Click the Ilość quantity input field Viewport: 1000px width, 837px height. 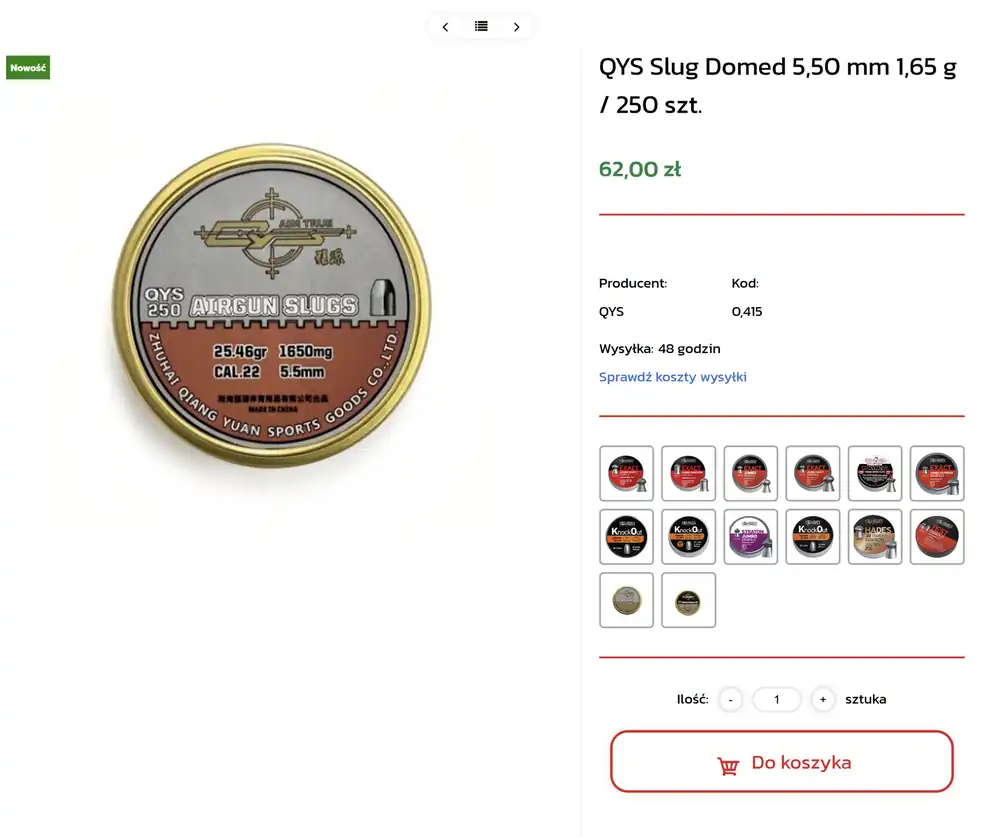777,700
